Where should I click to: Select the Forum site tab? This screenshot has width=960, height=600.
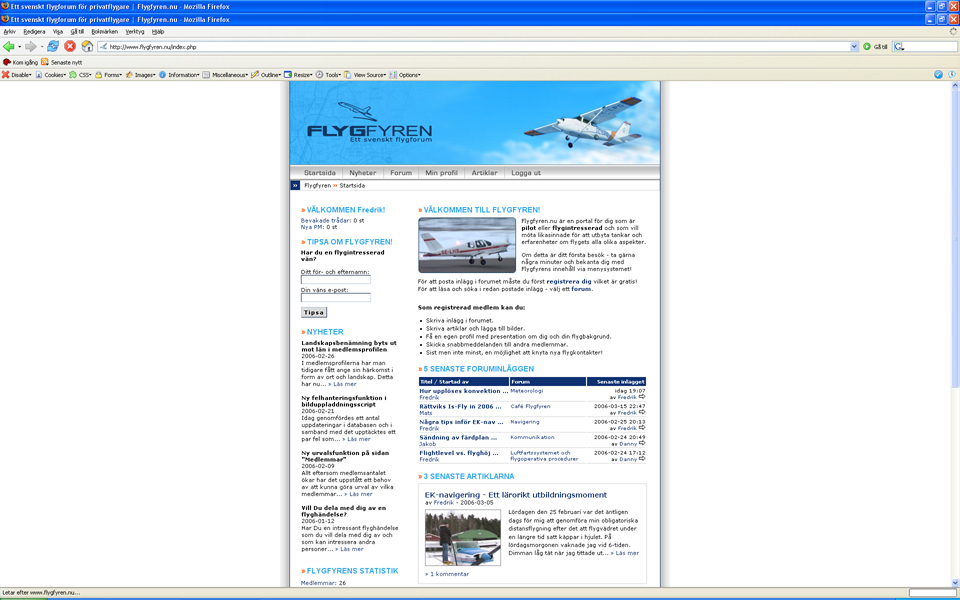[401, 173]
